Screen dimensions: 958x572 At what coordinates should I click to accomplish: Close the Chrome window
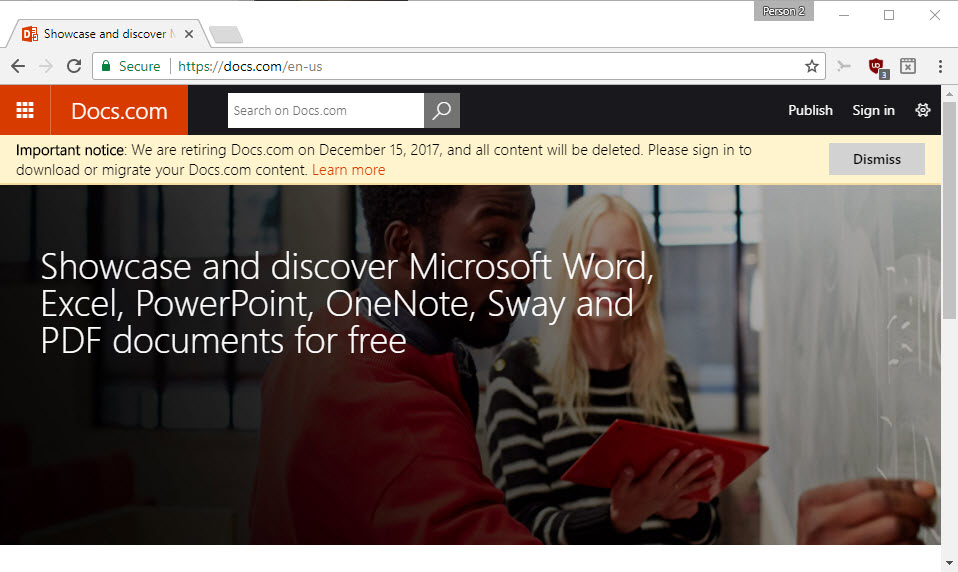point(935,15)
